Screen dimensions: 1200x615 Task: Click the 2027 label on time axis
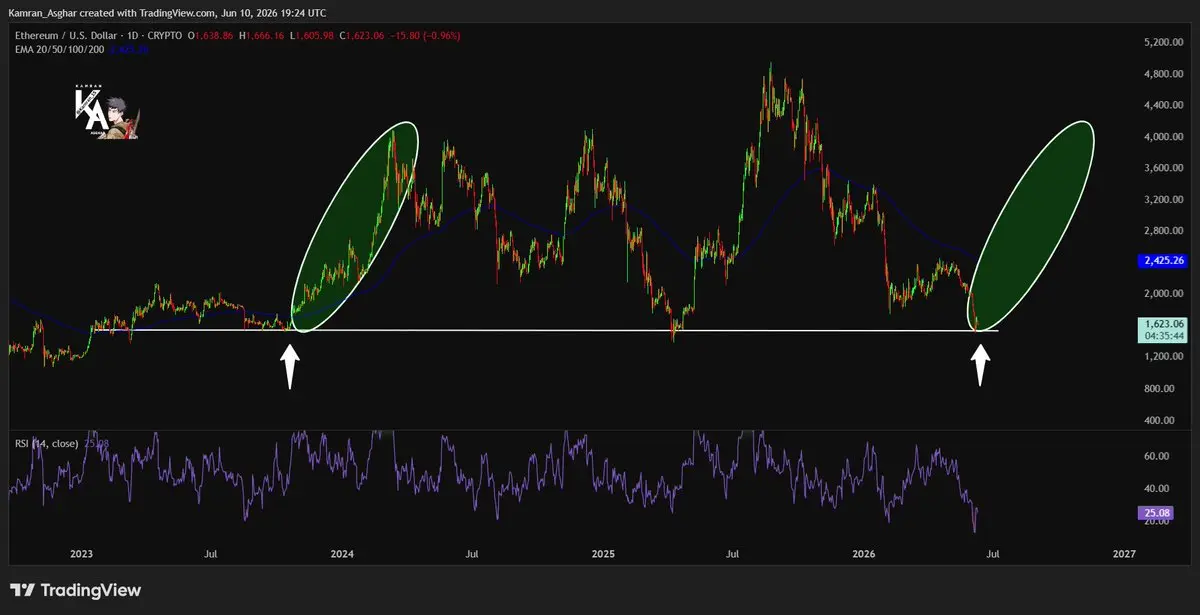(1123, 552)
